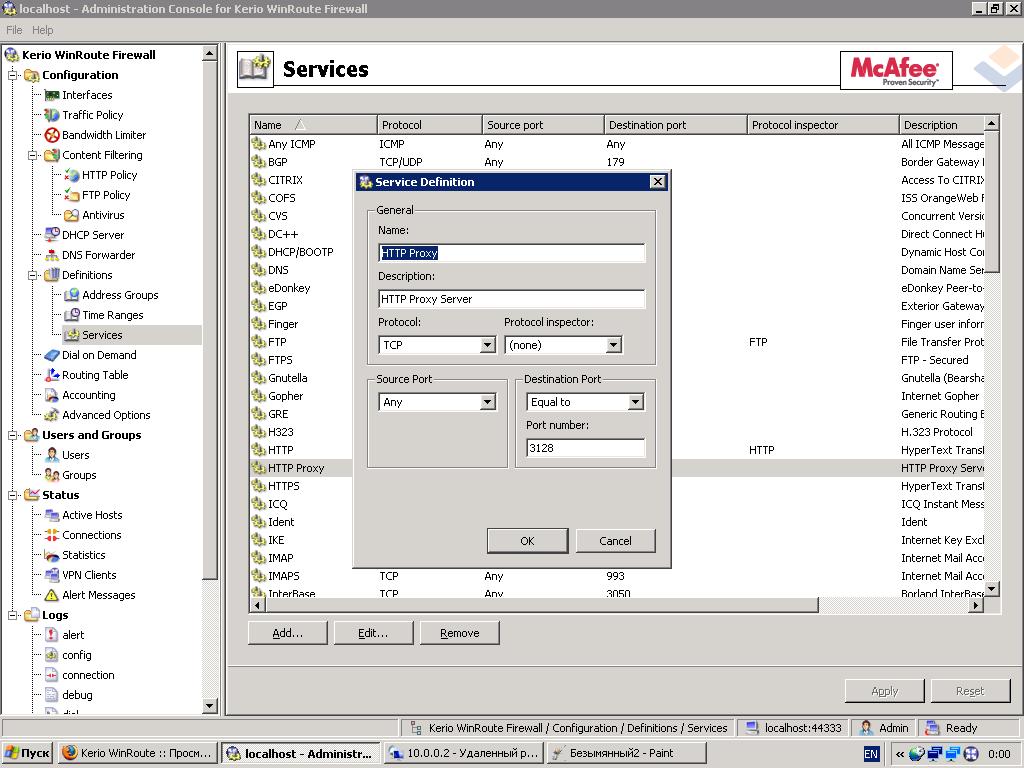This screenshot has width=1024, height=768.
Task: Click the VPN Clients icon
Action: tap(52, 575)
